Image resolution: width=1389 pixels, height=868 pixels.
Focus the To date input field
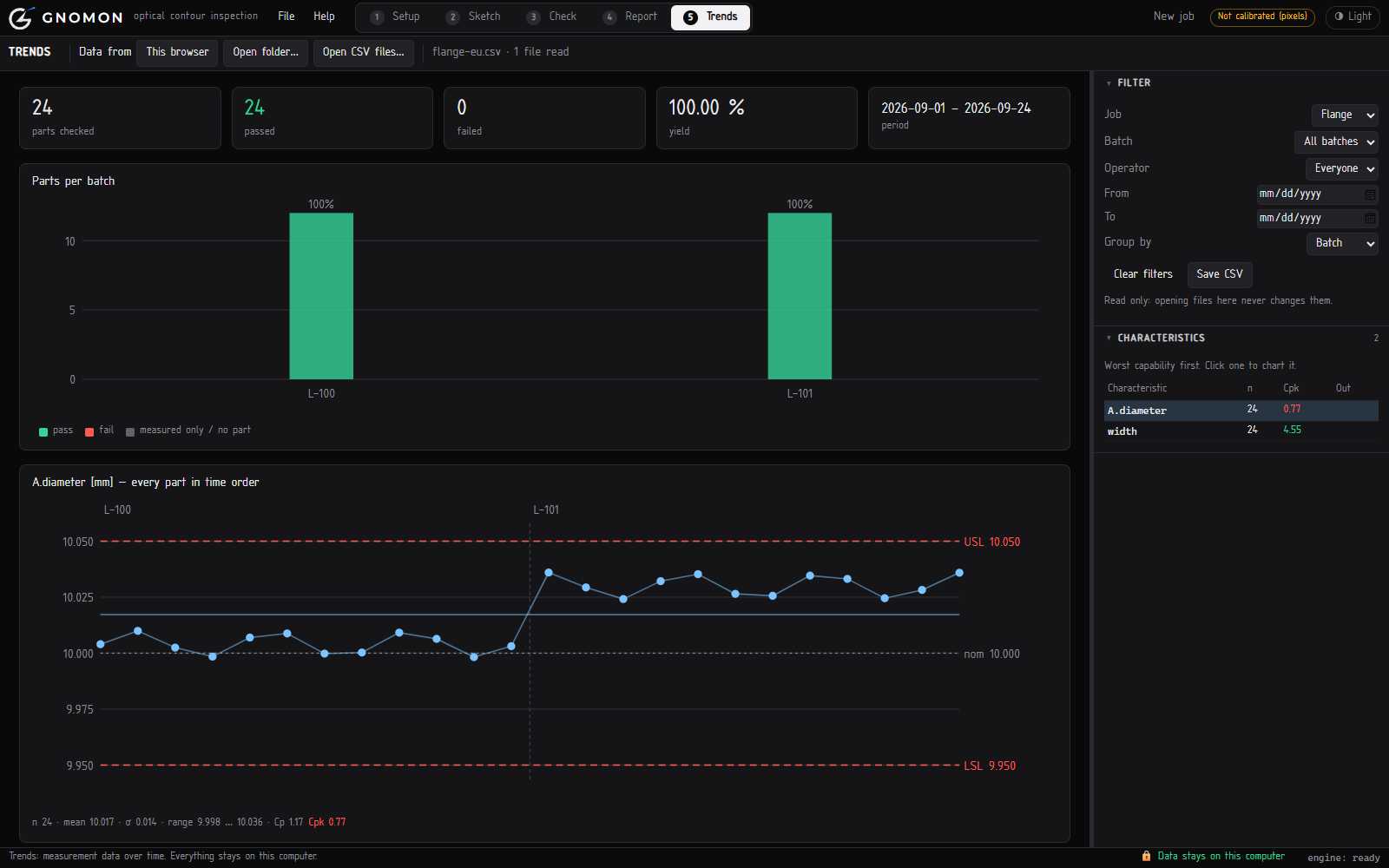(1317, 218)
